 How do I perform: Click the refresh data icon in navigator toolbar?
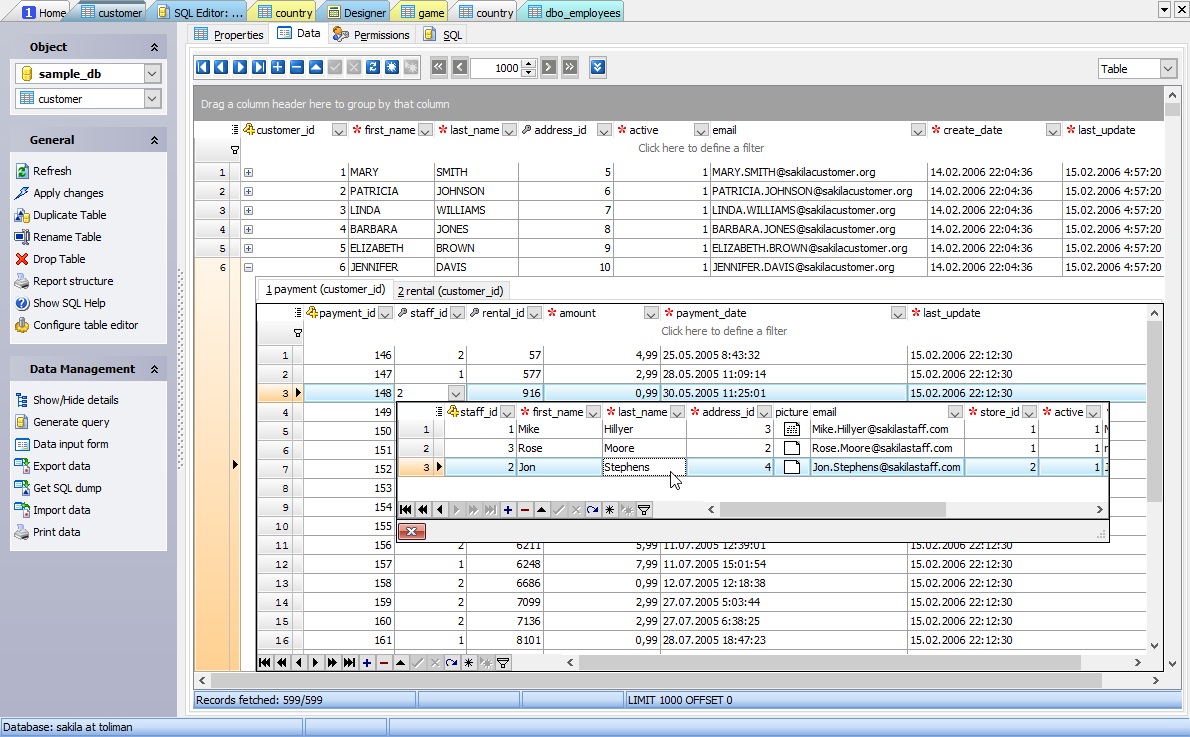pos(373,68)
